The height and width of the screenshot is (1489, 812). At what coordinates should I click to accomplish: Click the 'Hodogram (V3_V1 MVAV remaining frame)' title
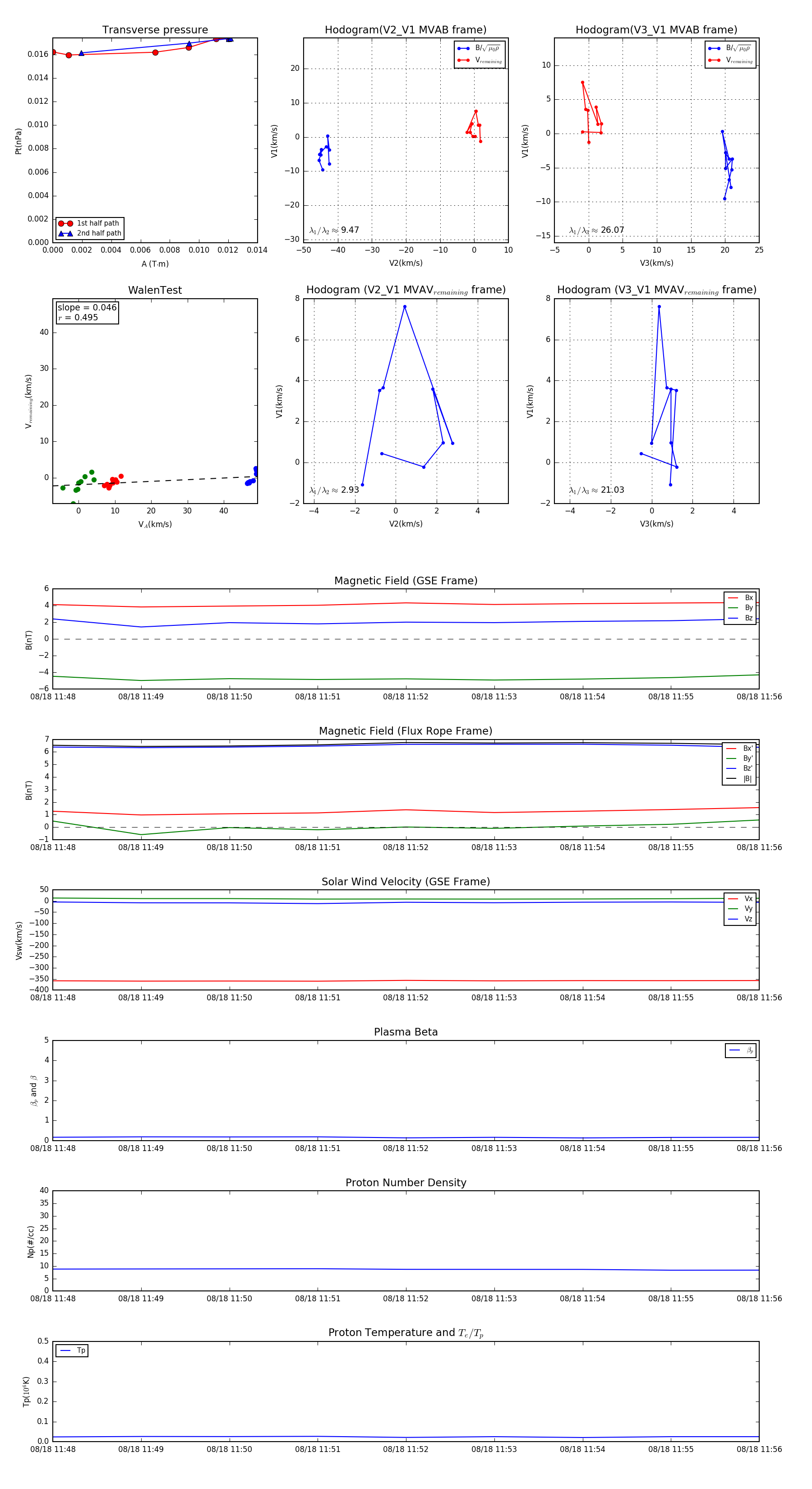pos(656,290)
